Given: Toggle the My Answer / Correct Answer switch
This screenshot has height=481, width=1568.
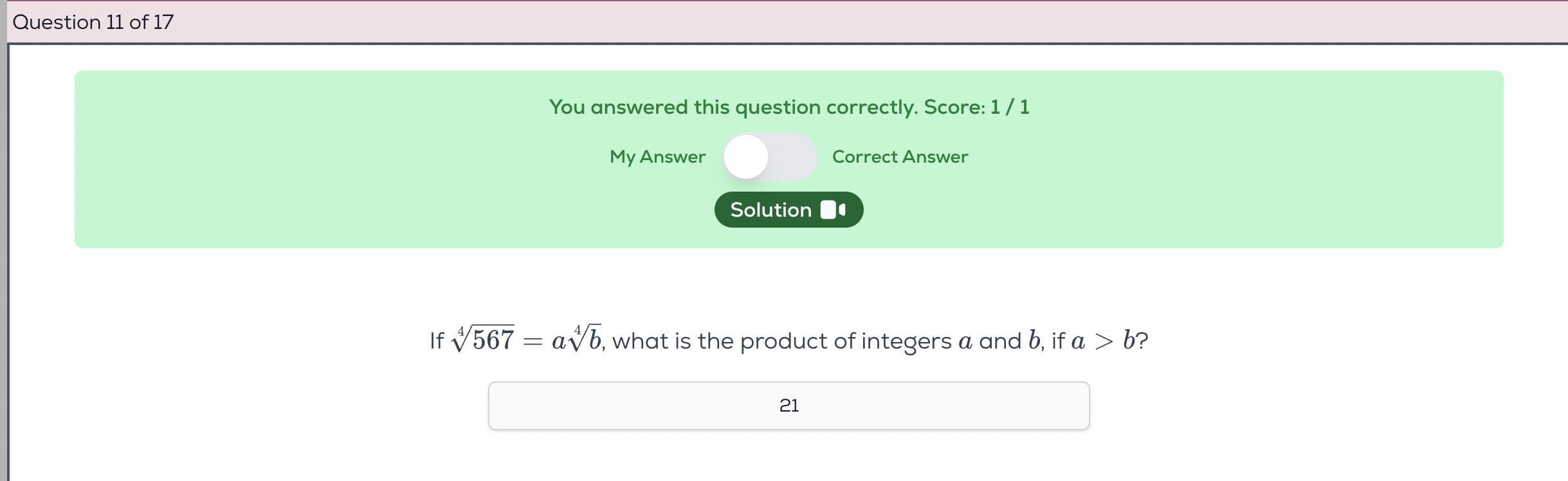Looking at the screenshot, I should coord(769,157).
